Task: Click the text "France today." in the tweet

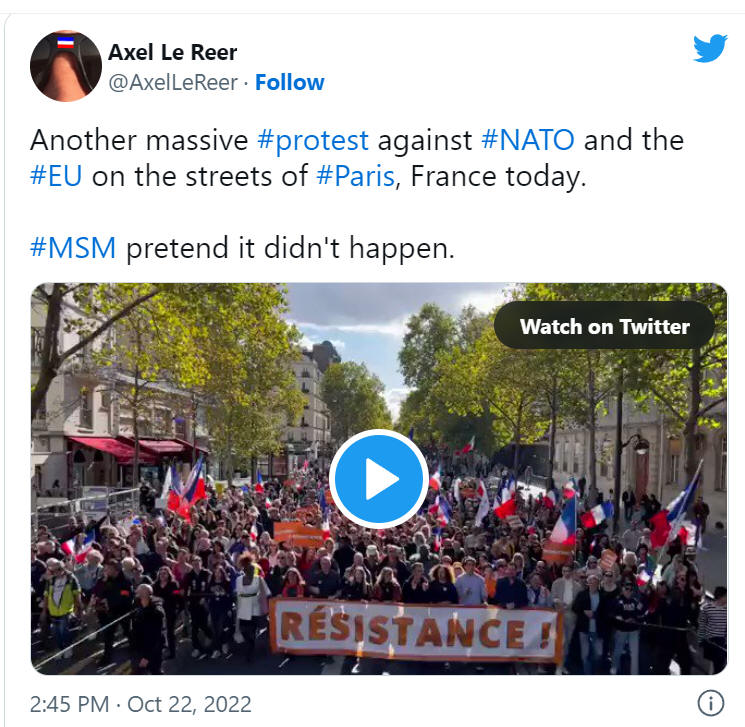Action: pos(498,176)
